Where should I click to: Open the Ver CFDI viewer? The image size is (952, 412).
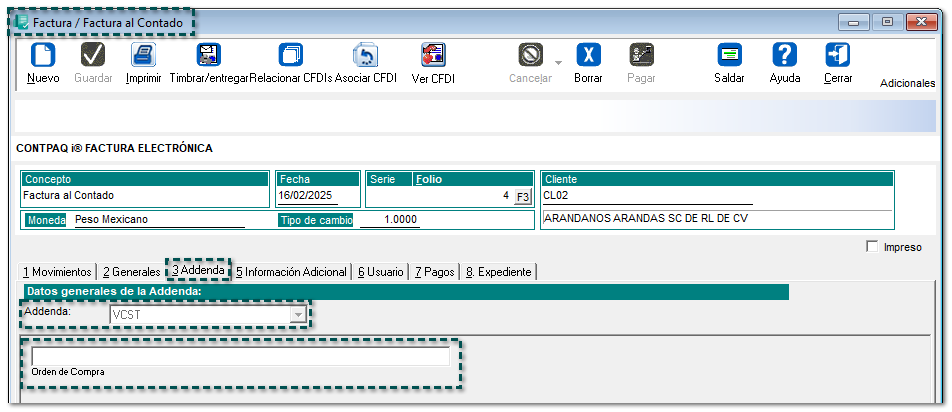coord(434,55)
